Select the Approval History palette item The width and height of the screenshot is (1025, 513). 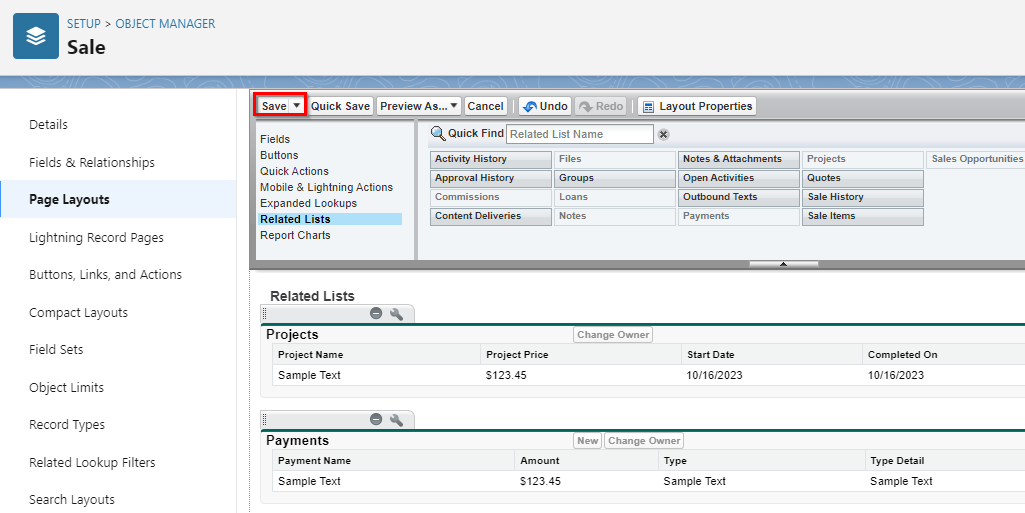point(490,178)
